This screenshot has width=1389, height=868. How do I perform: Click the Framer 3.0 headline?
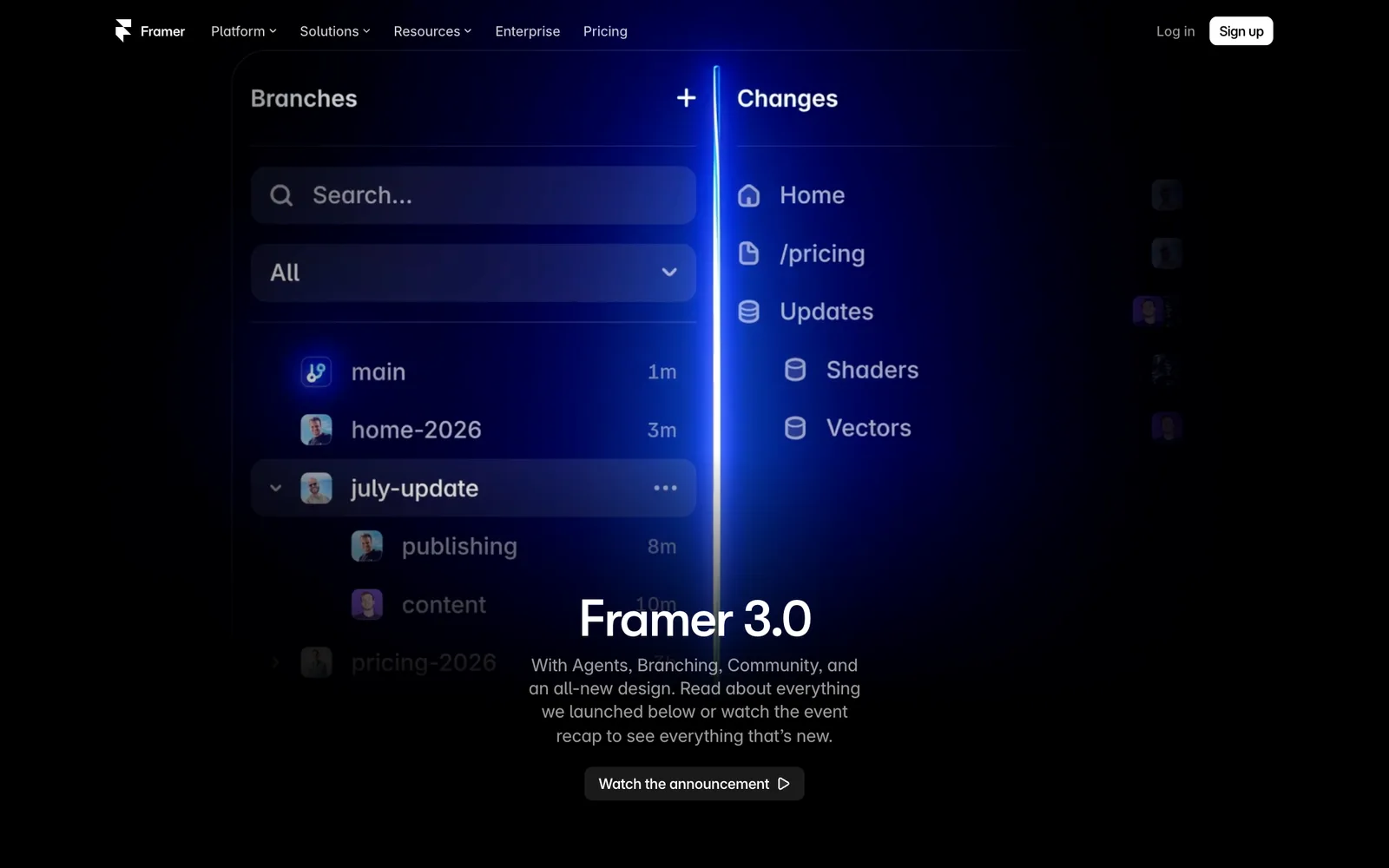(x=694, y=619)
